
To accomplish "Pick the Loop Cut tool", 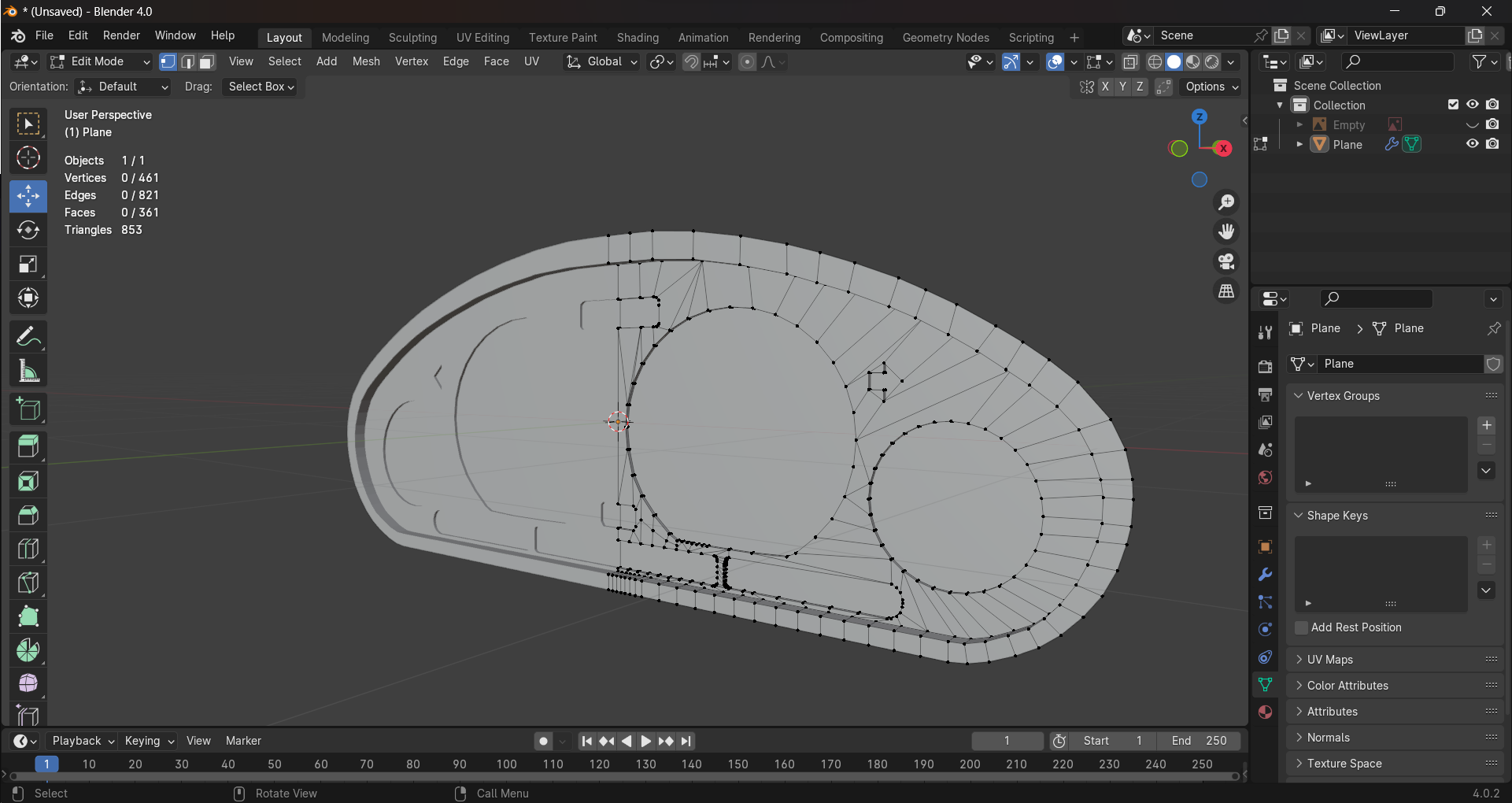I will click(x=28, y=549).
